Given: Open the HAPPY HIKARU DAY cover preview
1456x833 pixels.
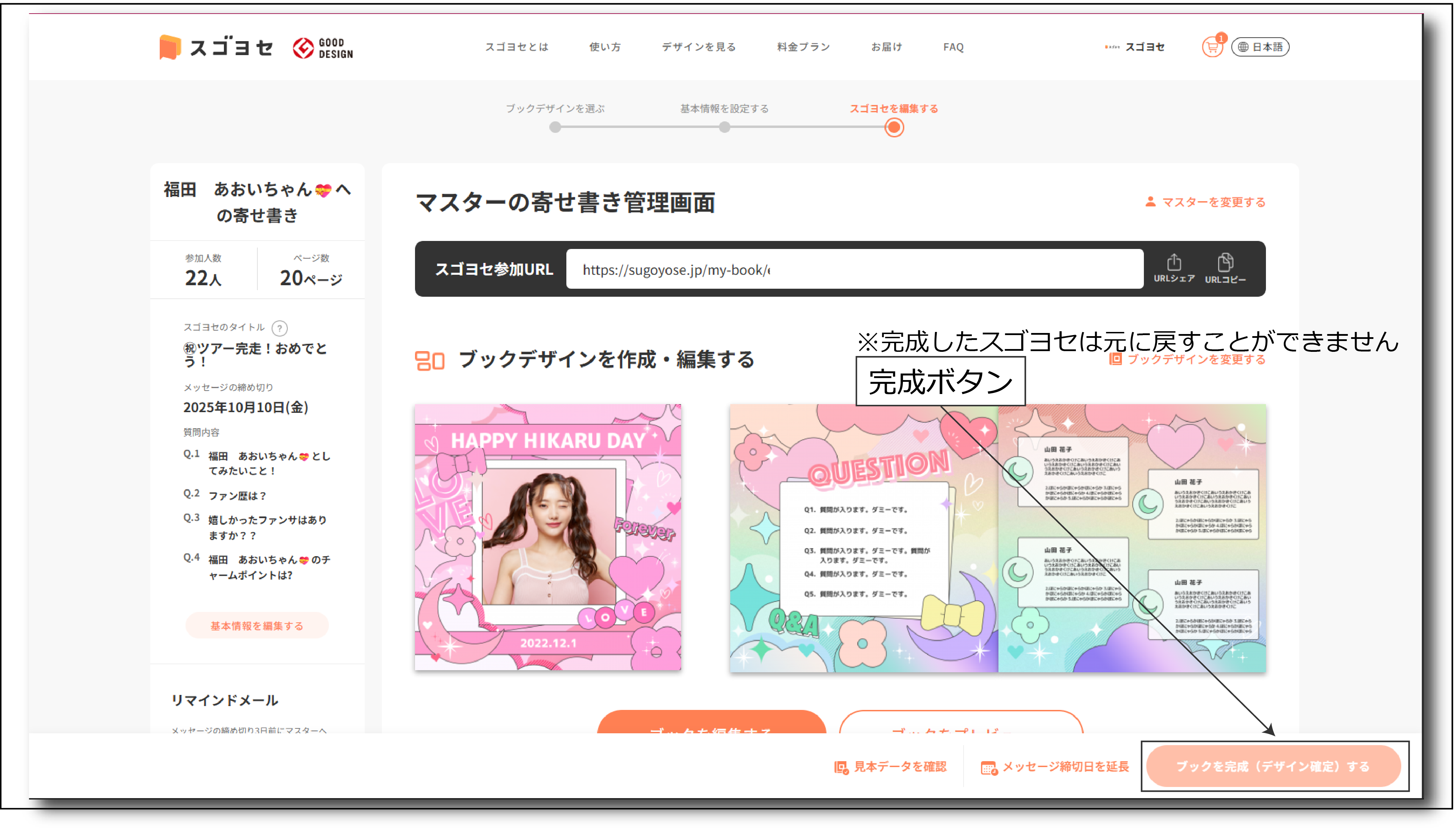Looking at the screenshot, I should point(548,538).
